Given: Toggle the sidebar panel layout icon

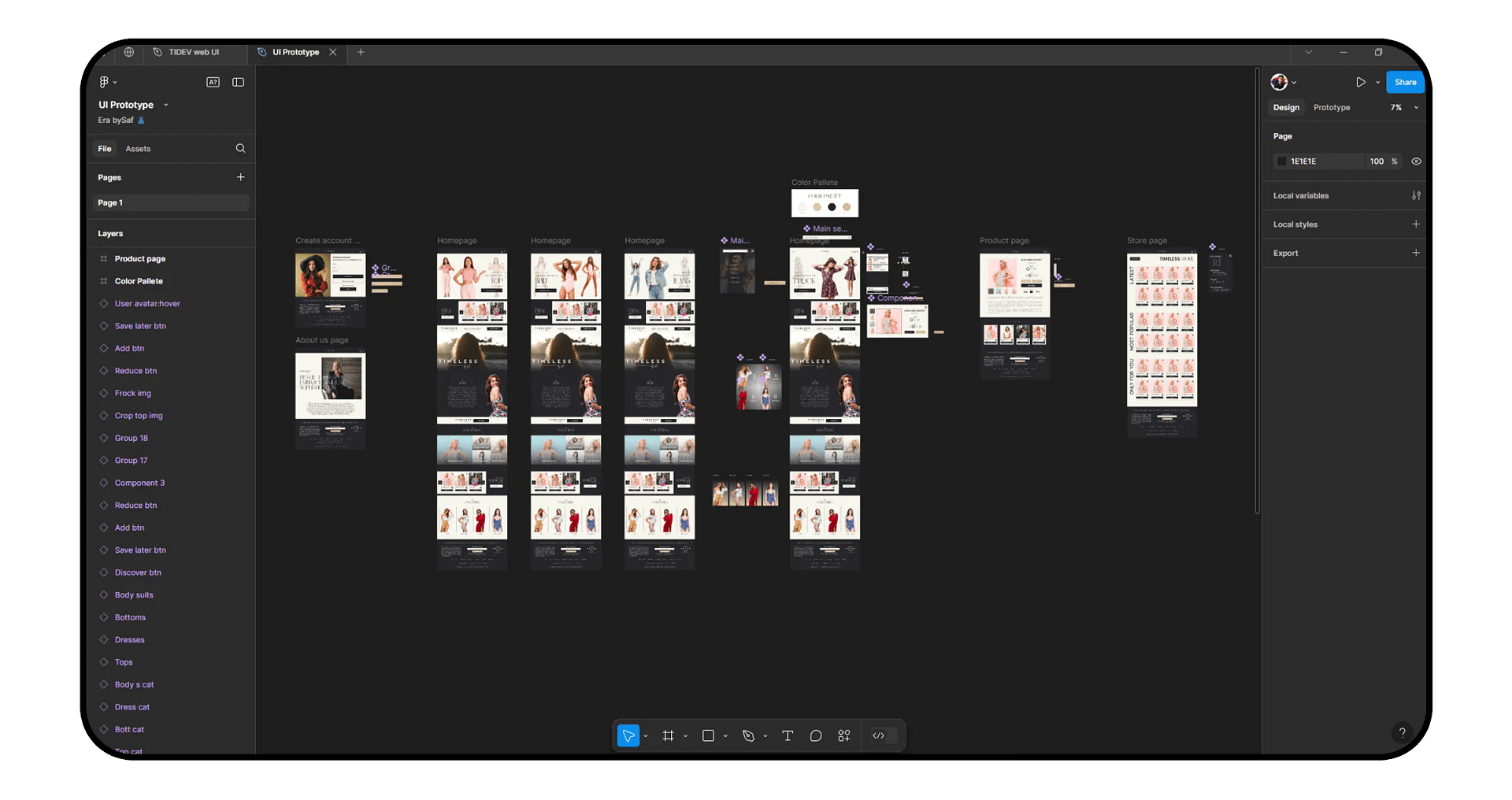Looking at the screenshot, I should click(x=238, y=82).
